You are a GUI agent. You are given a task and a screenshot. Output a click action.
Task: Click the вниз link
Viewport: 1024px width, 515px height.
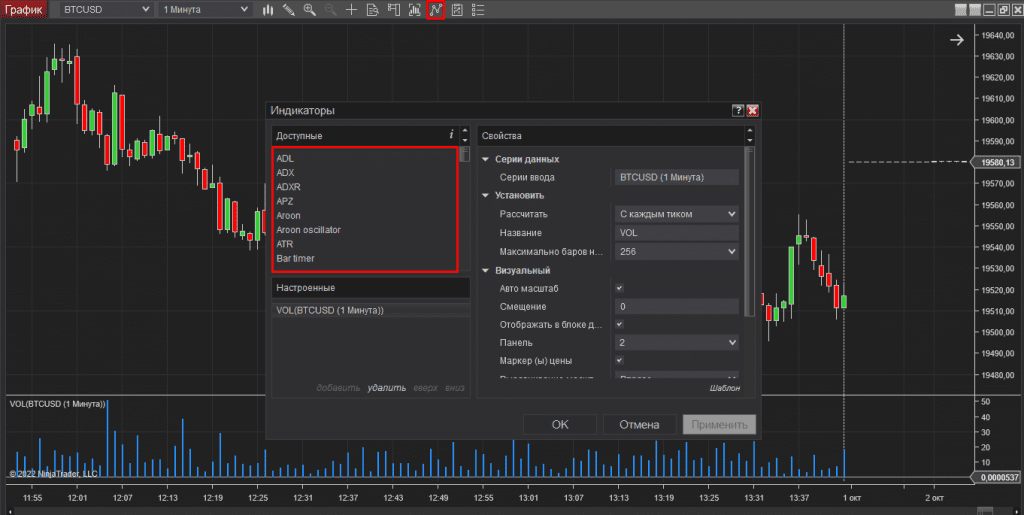click(455, 388)
